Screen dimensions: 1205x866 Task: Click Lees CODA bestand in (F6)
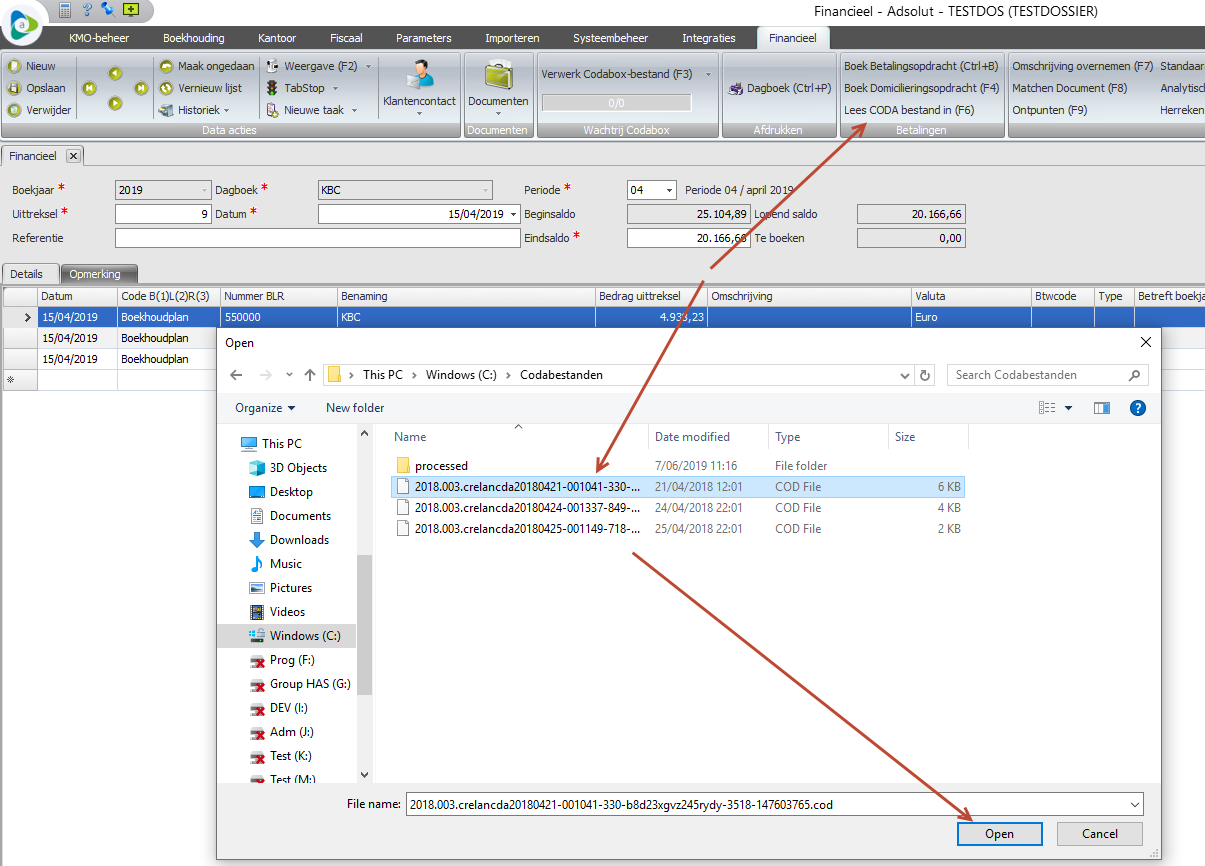click(908, 110)
